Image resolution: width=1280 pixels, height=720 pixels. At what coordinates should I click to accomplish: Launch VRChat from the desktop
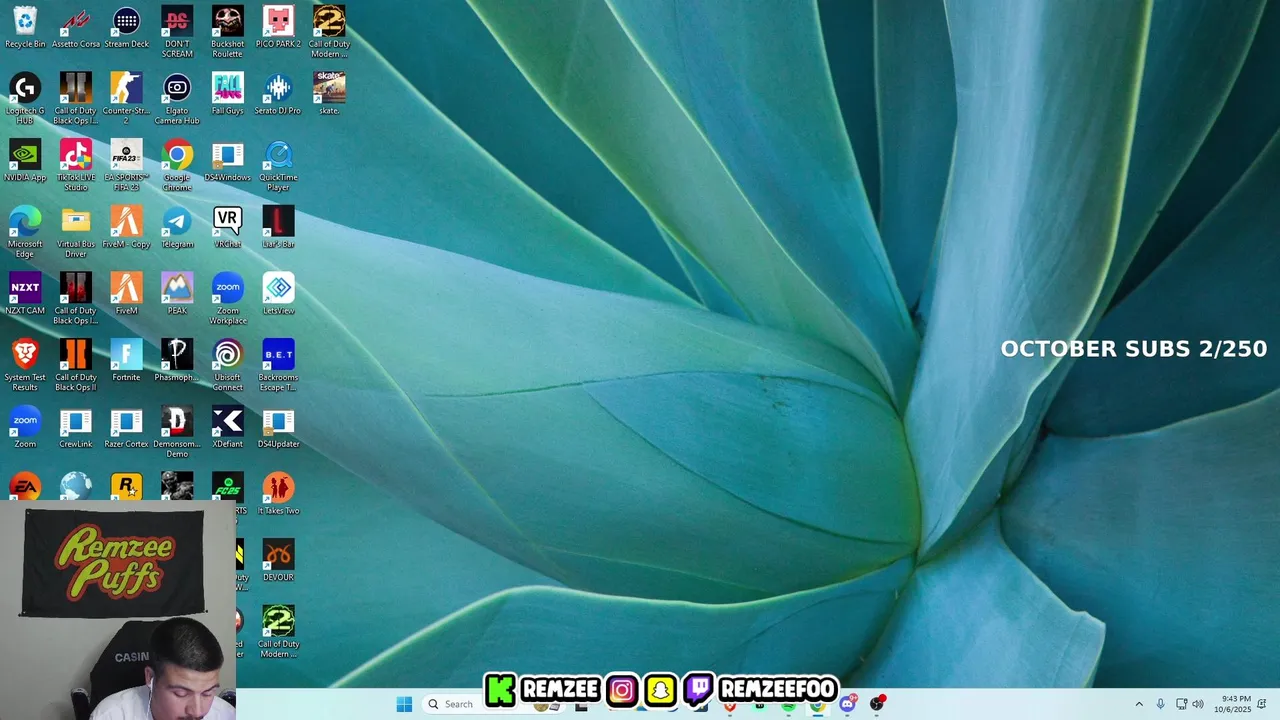[x=228, y=227]
